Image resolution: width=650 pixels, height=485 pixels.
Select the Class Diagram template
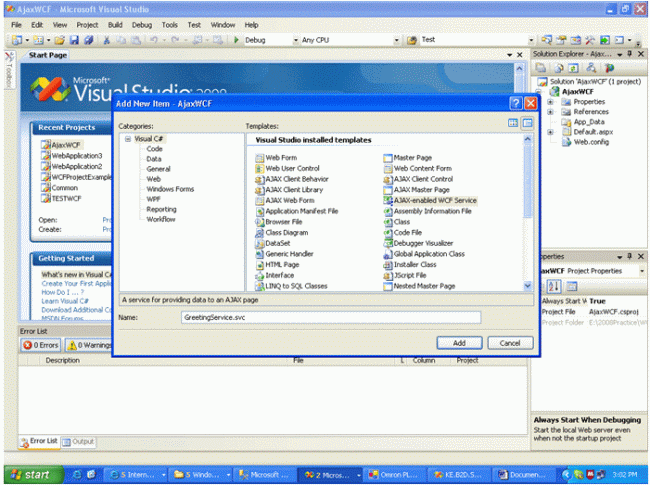click(282, 233)
